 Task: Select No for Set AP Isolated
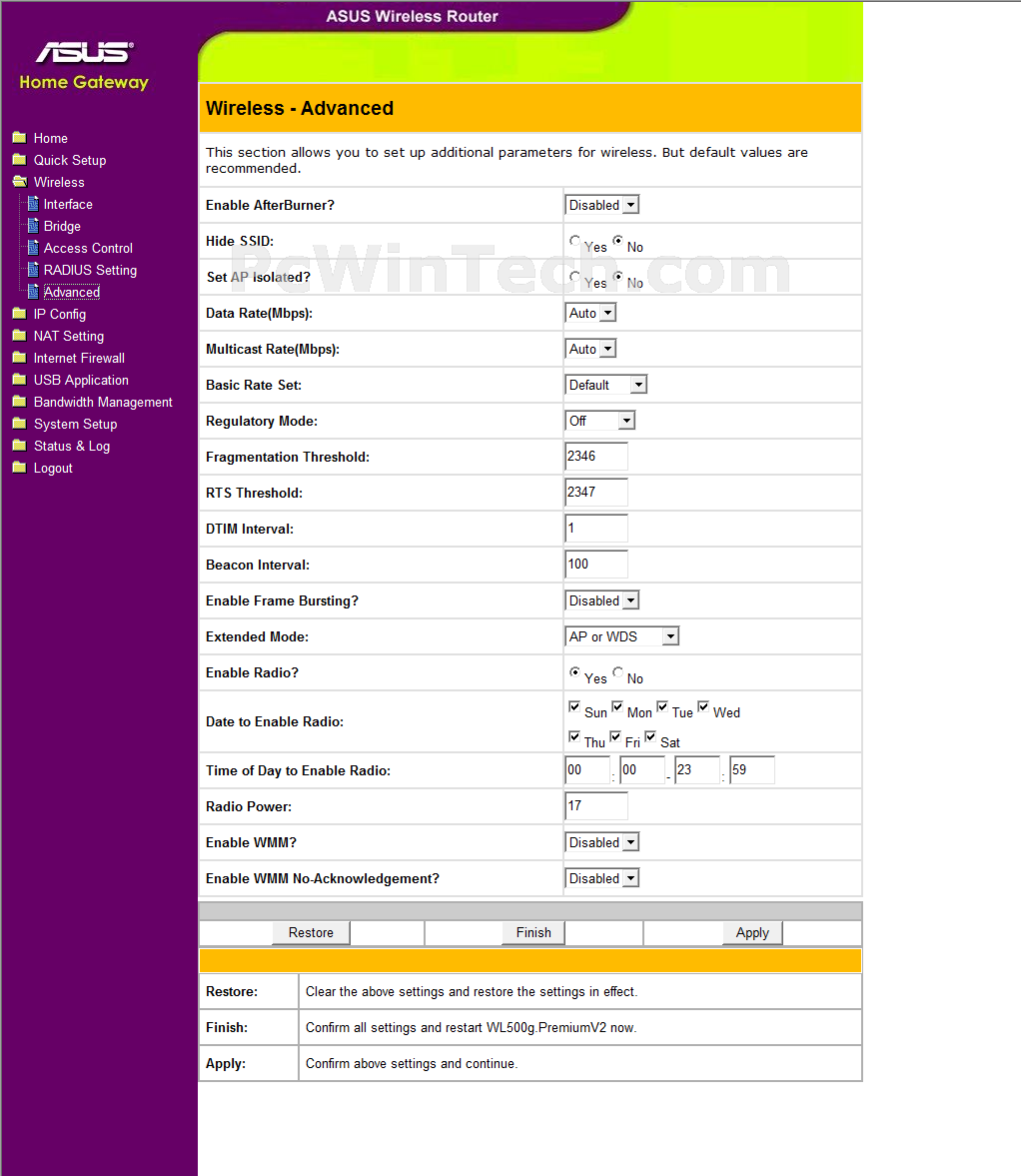tap(617, 277)
